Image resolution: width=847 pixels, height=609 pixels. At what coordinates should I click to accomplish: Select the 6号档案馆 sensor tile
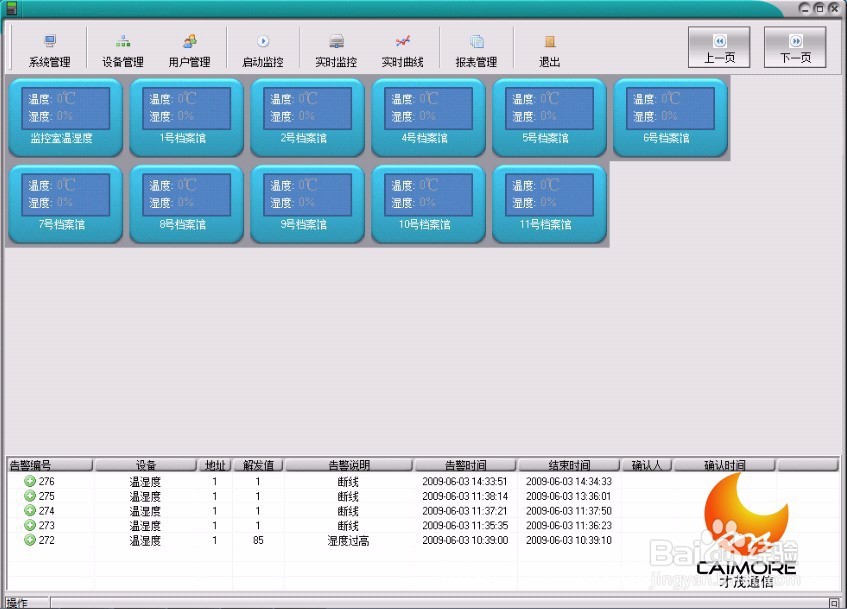(670, 117)
